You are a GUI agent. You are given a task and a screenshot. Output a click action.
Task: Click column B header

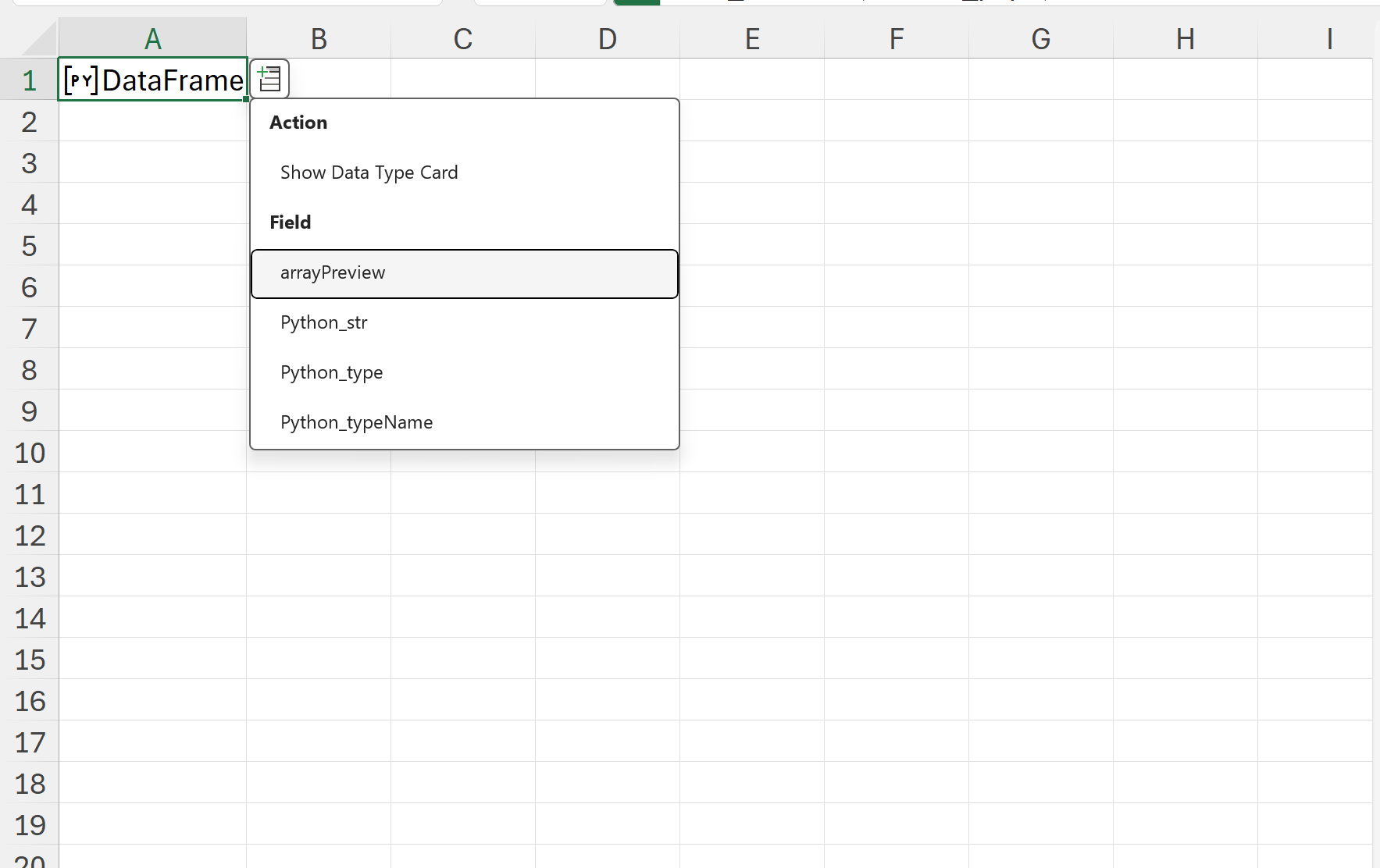[319, 39]
